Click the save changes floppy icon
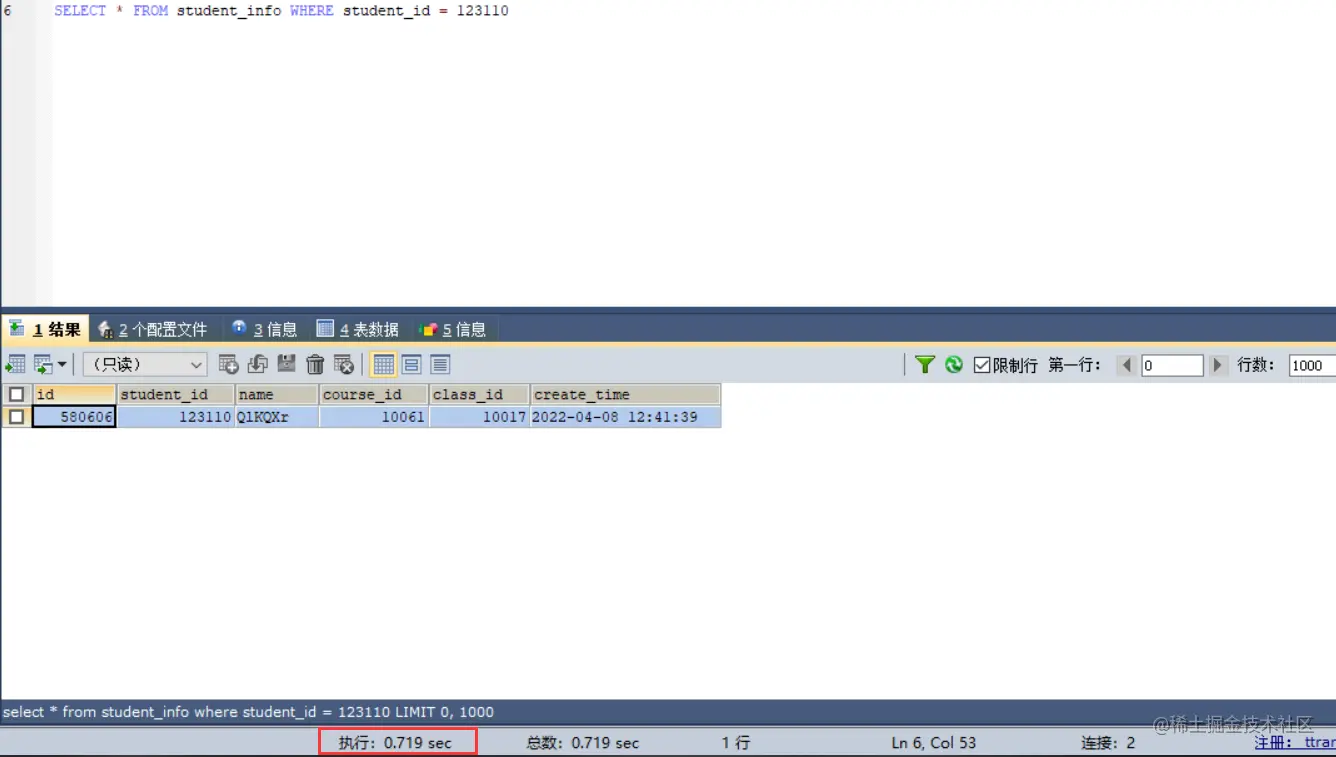The width and height of the screenshot is (1336, 757). tap(286, 364)
